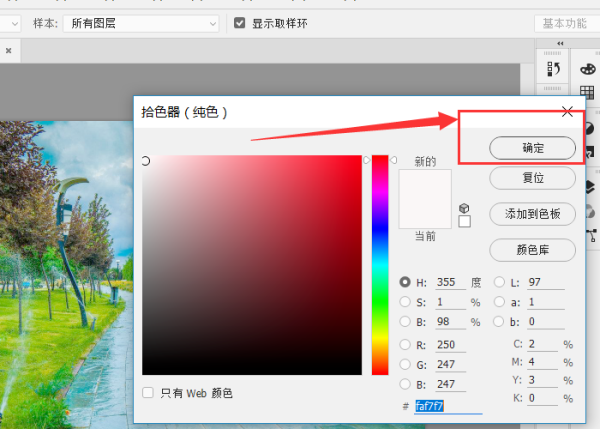
Task: Open the Swatches grid panel icon
Action: pos(587,92)
